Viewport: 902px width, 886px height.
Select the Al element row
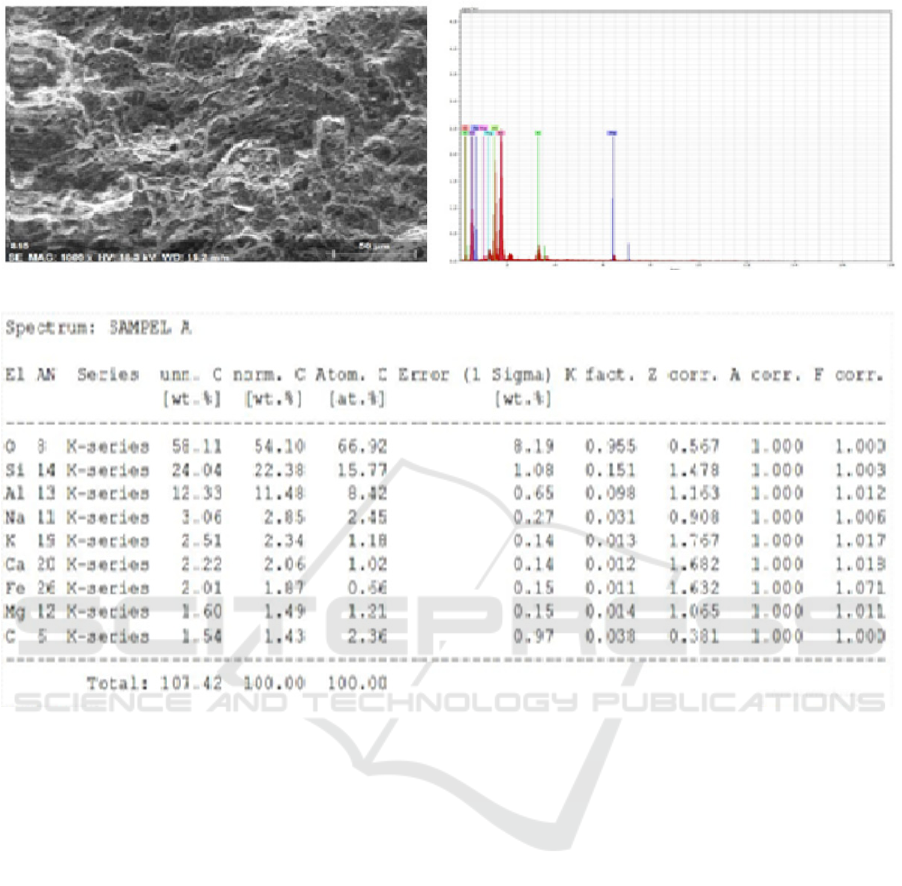pyautogui.click(x=445, y=493)
